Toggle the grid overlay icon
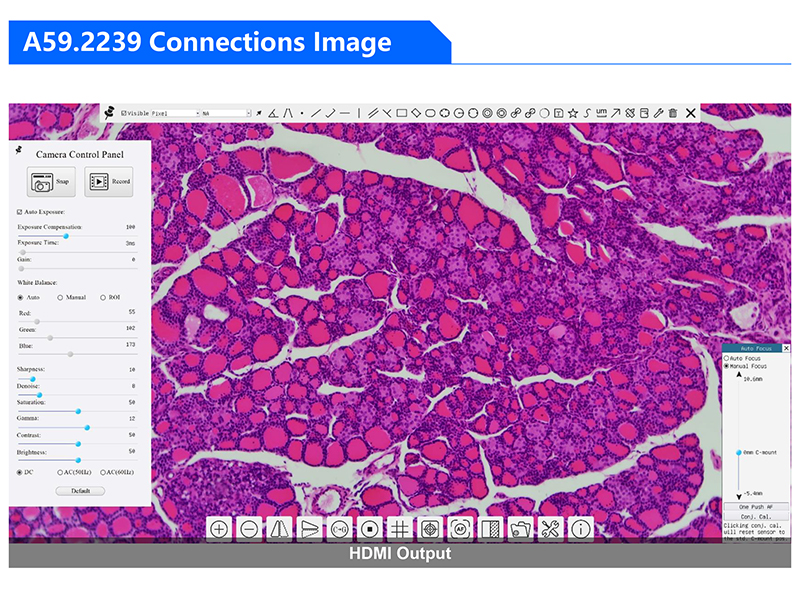The height and width of the screenshot is (595, 800). point(399,528)
